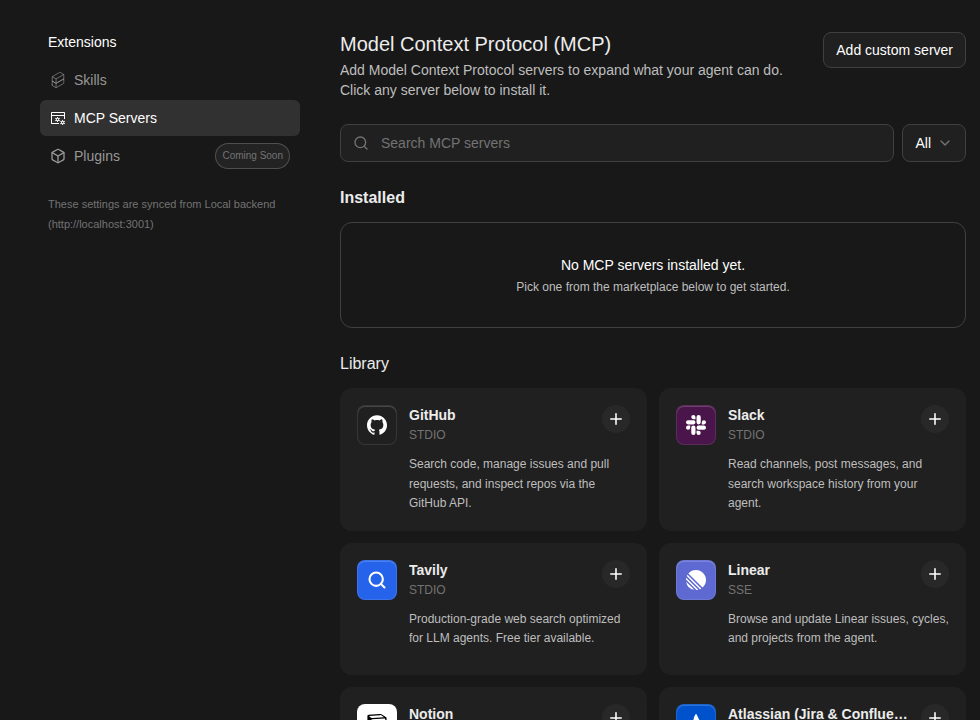980x720 pixels.
Task: Add the Slack server via plus
Action: coord(934,419)
